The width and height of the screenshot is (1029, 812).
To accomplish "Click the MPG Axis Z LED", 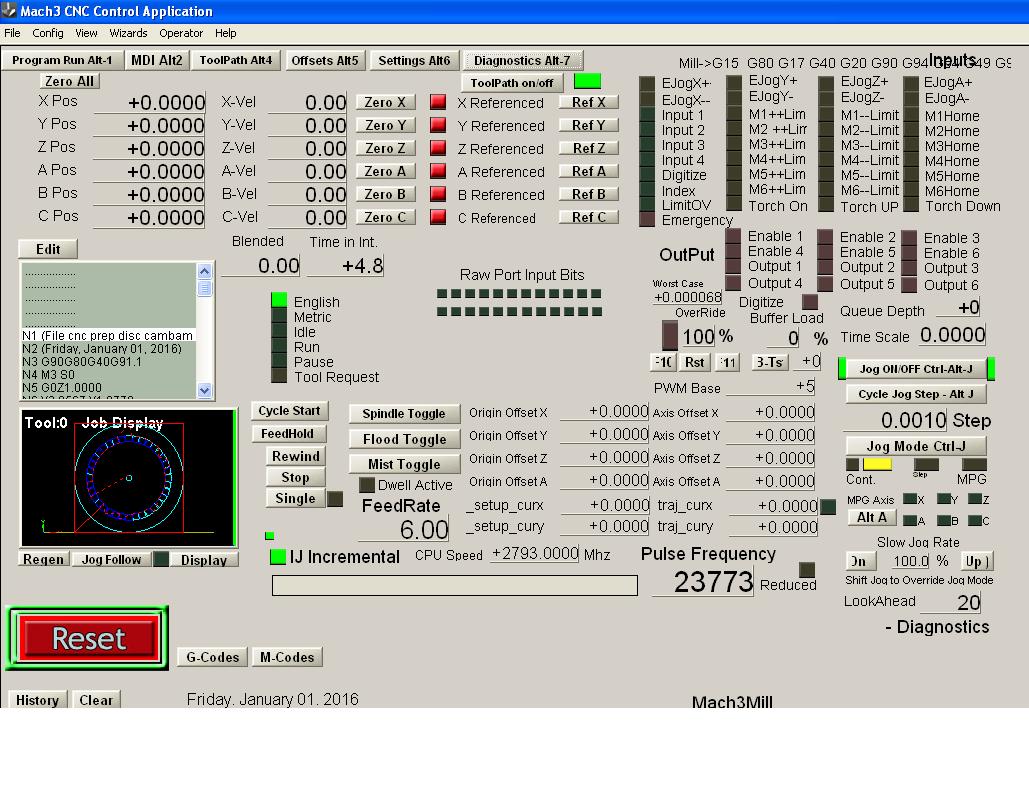I will (x=975, y=499).
